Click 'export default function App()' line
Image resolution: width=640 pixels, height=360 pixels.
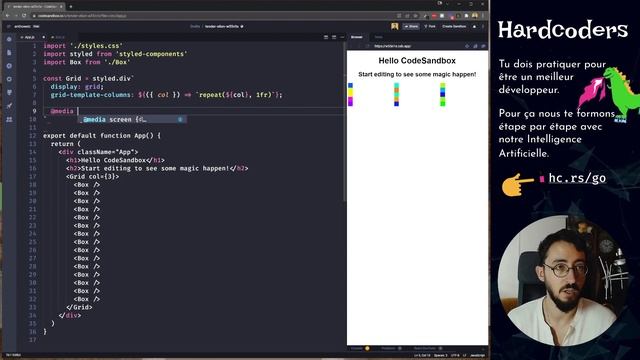(x=102, y=136)
